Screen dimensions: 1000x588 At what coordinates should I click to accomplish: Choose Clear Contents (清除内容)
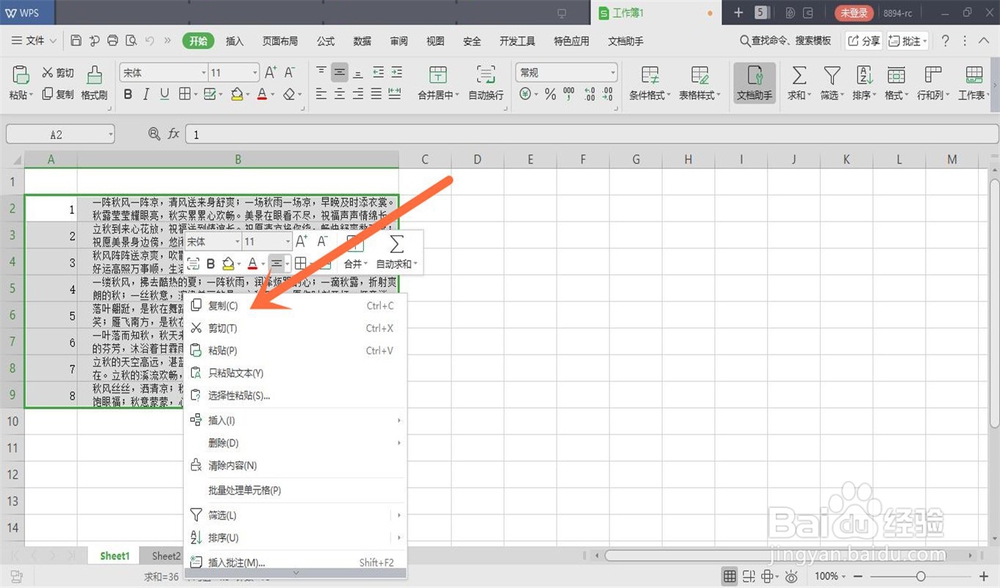[295, 465]
